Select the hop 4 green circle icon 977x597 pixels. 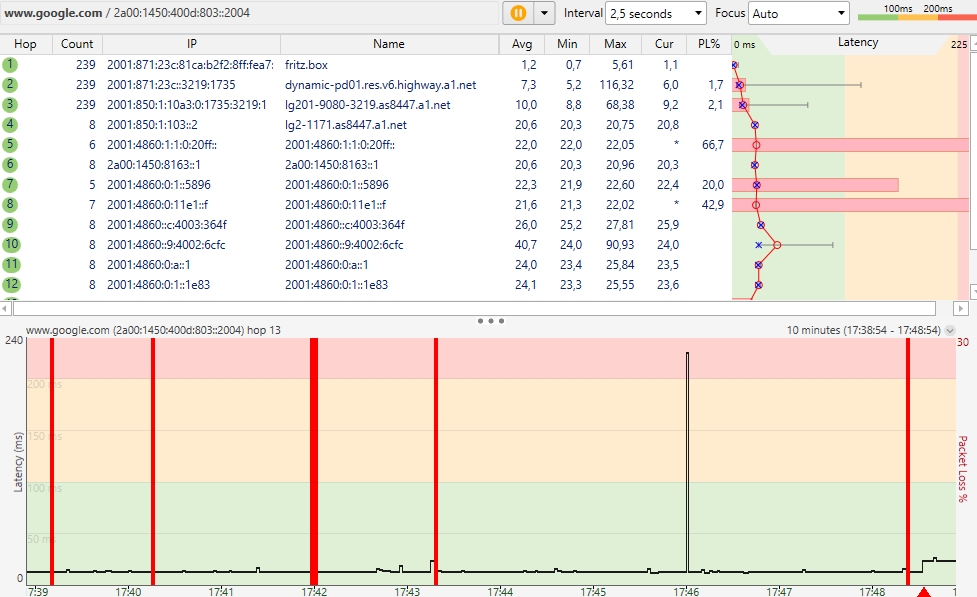tap(10, 124)
